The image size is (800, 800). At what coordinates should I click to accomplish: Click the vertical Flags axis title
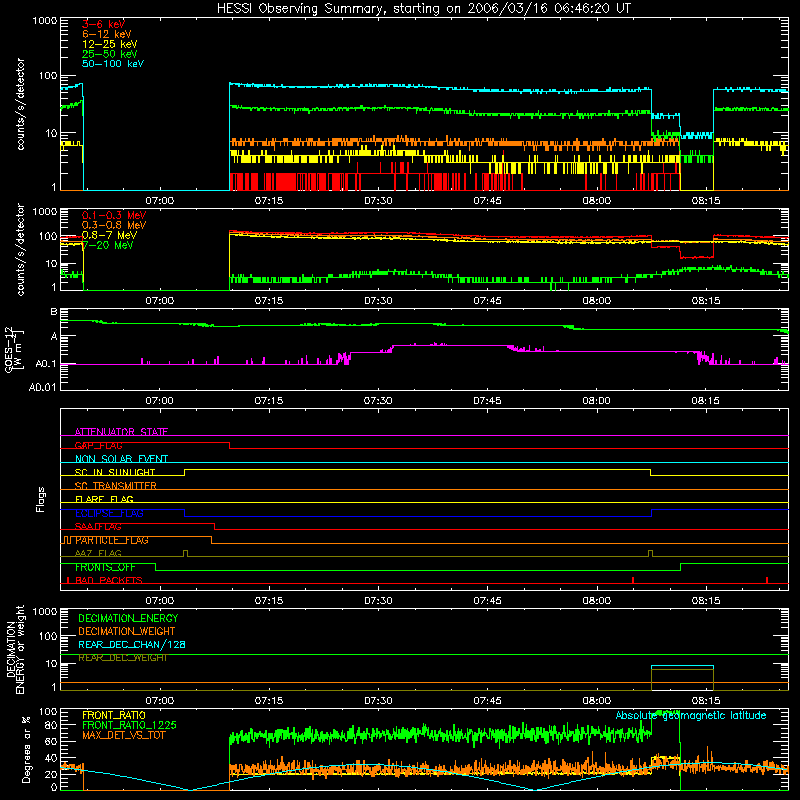[x=41, y=499]
